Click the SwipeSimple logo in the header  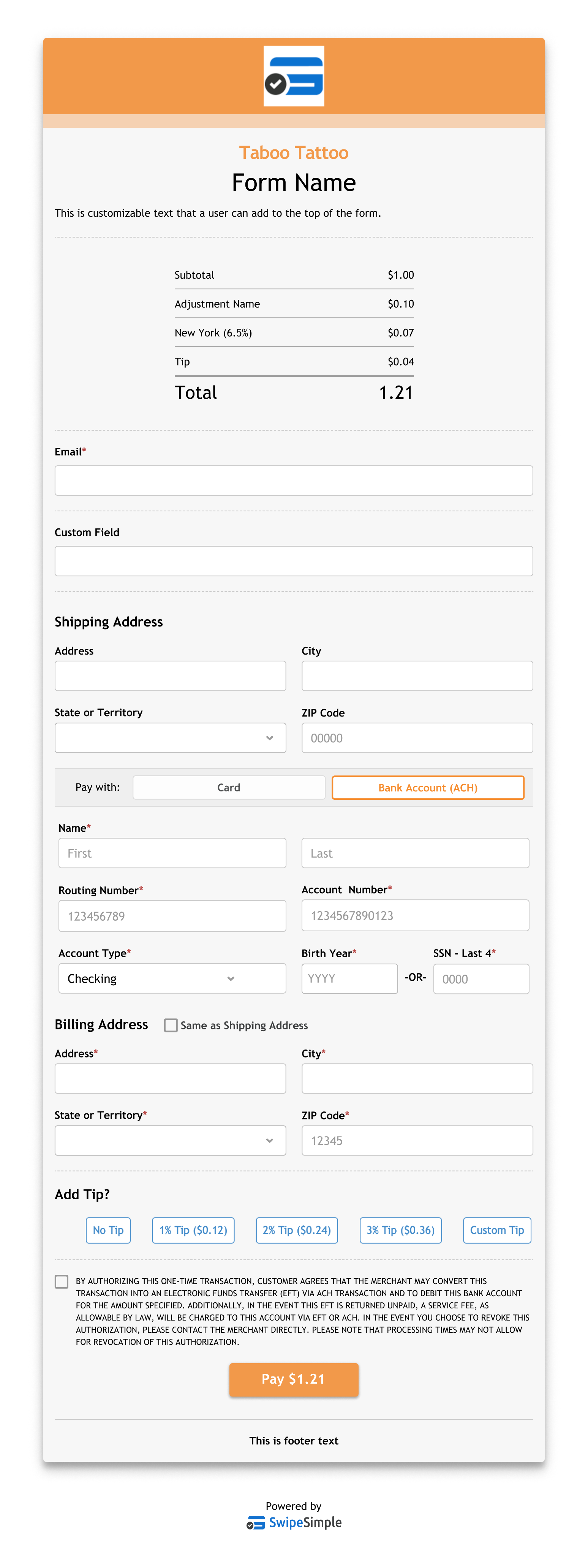(x=294, y=76)
